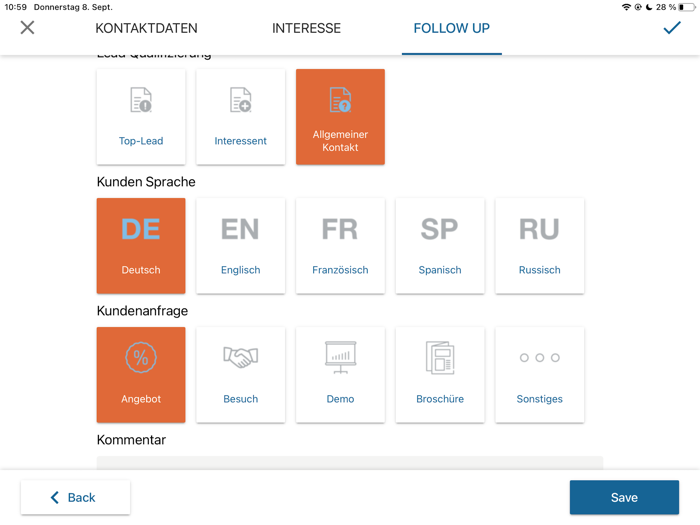Image resolution: width=700 pixels, height=525 pixels.
Task: Tap the moon Do Not Disturb icon
Action: (x=649, y=7)
